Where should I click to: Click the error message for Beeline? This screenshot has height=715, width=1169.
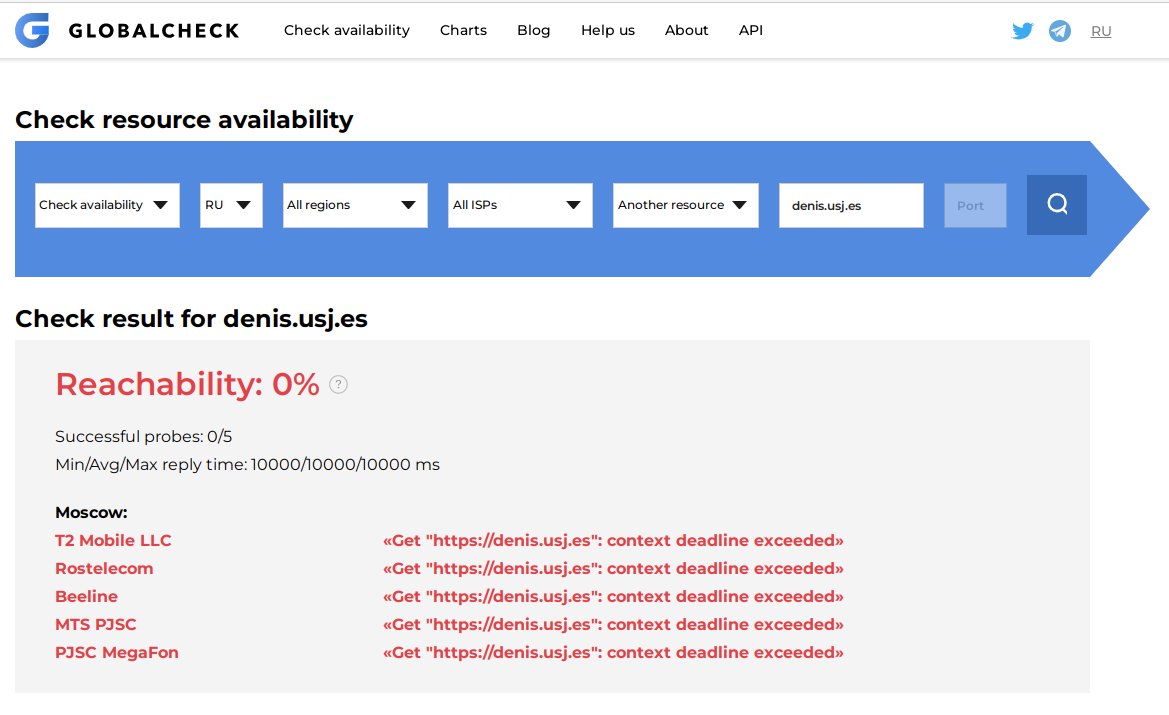pos(613,596)
